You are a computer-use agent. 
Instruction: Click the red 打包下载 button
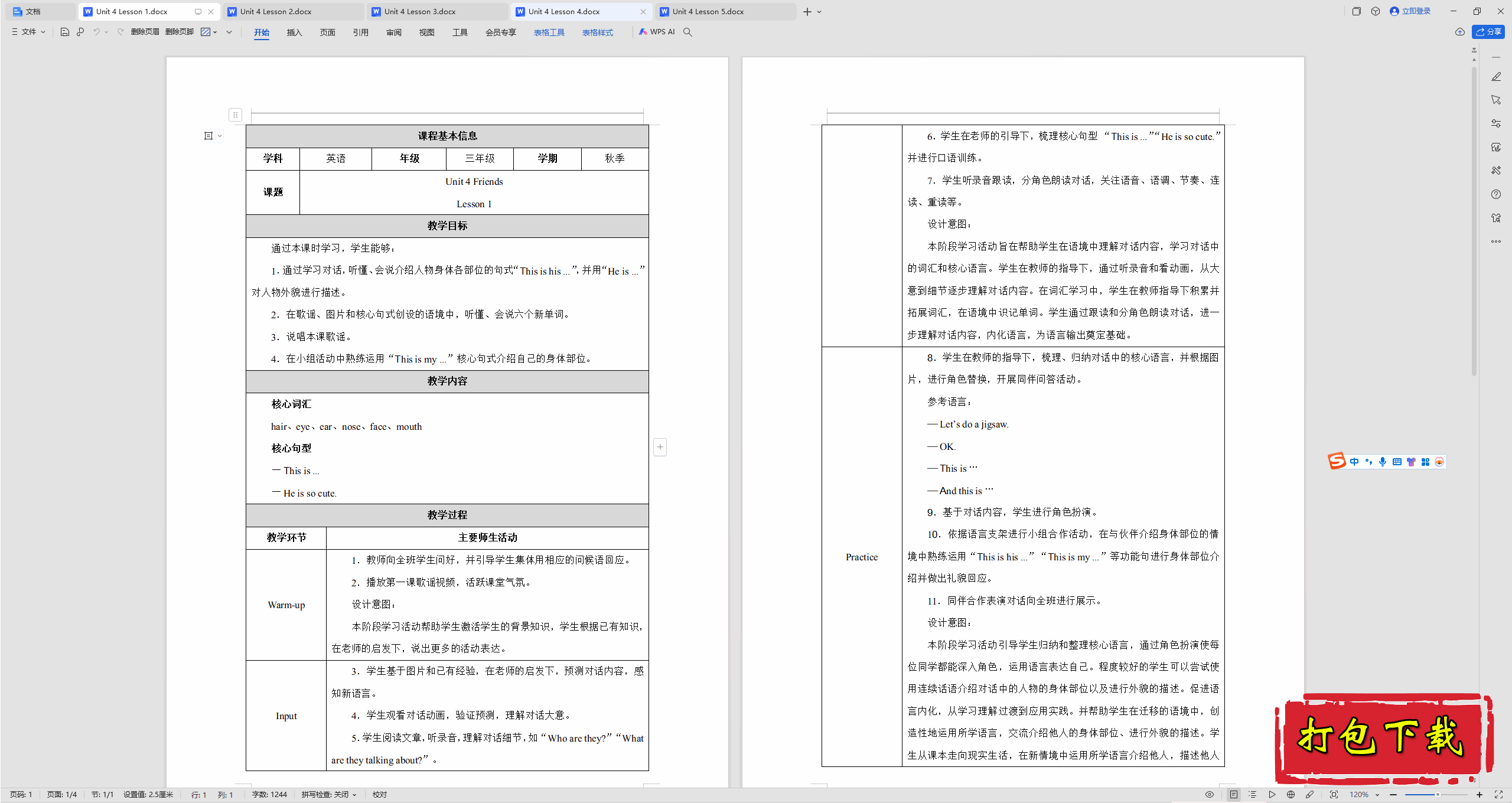1383,738
